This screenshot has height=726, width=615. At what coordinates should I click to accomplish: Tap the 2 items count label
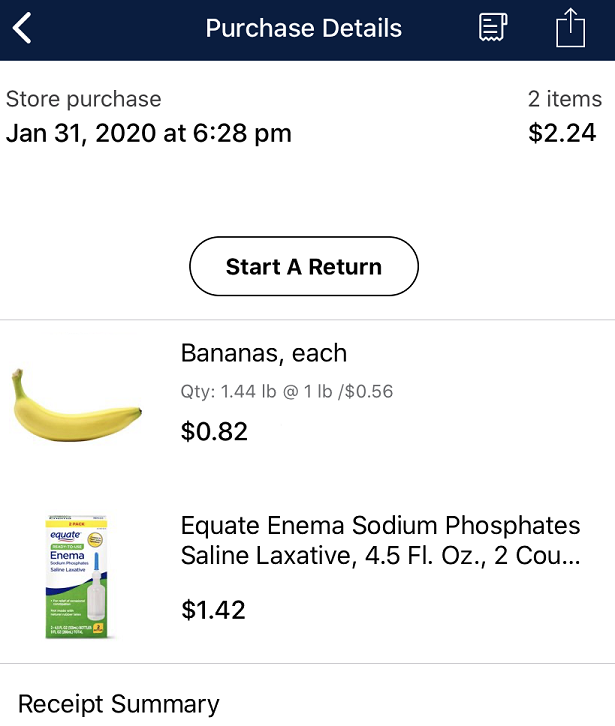(x=565, y=99)
